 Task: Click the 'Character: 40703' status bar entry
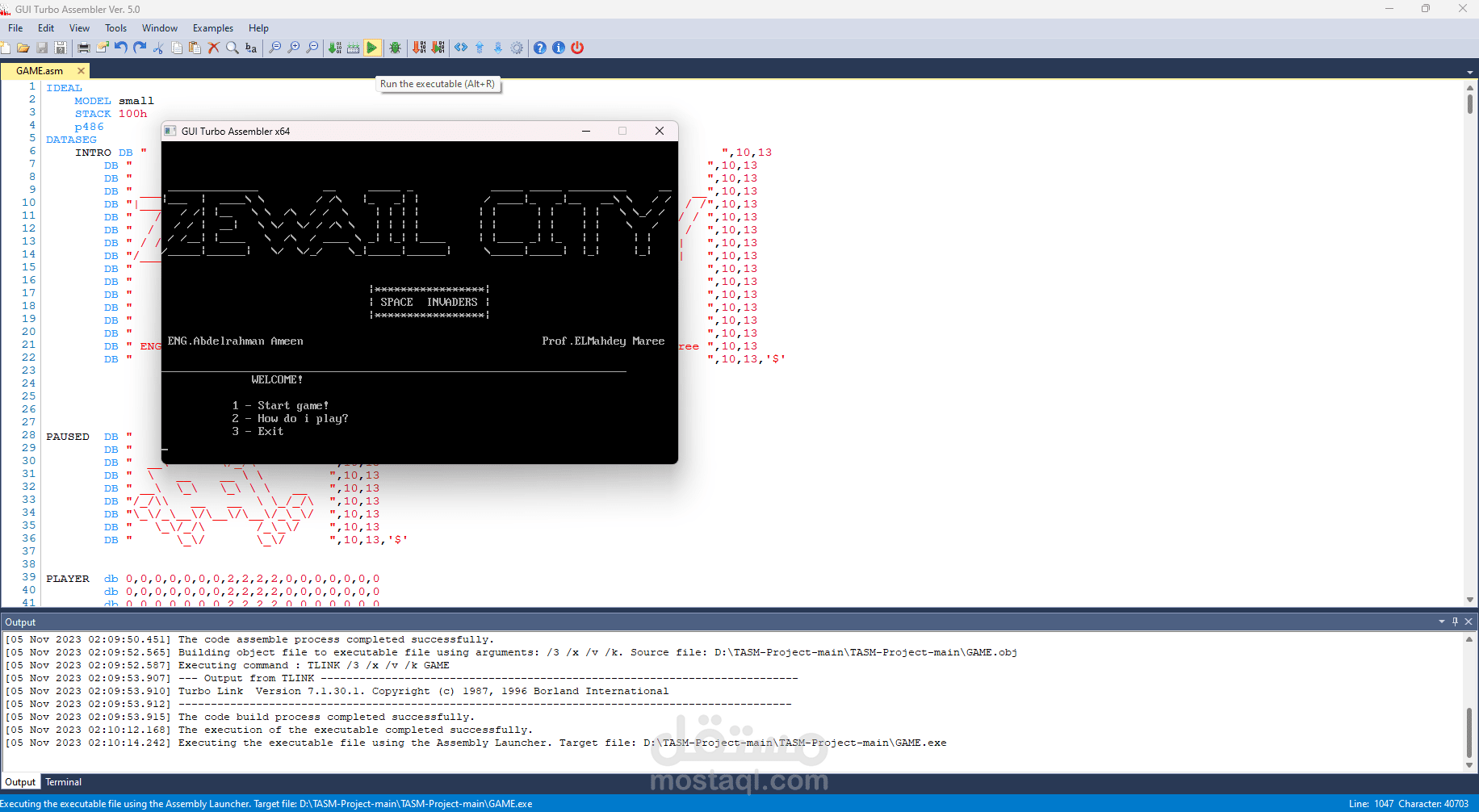1433,804
